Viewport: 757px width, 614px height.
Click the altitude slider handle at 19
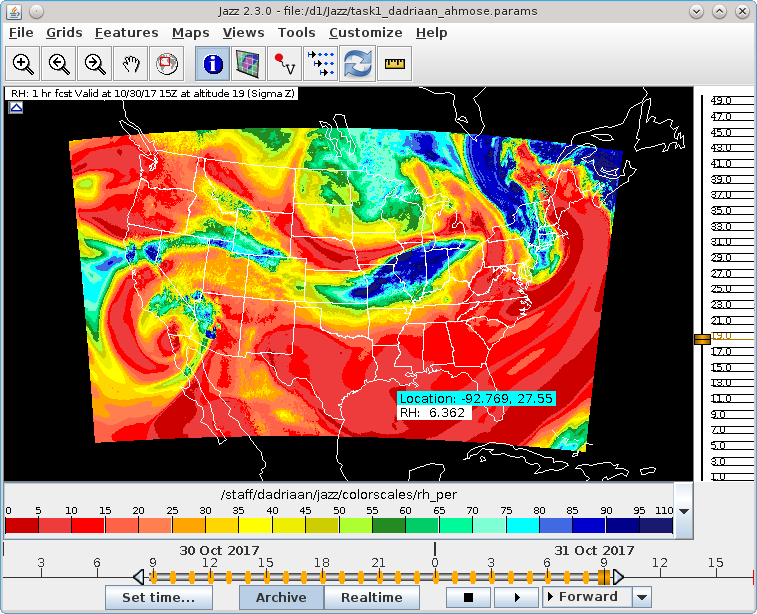click(x=702, y=339)
